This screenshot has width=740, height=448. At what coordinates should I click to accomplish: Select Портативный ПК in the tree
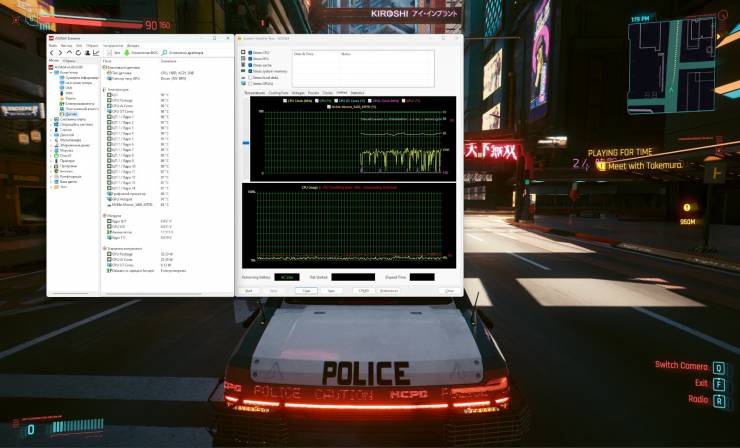[x=79, y=109]
